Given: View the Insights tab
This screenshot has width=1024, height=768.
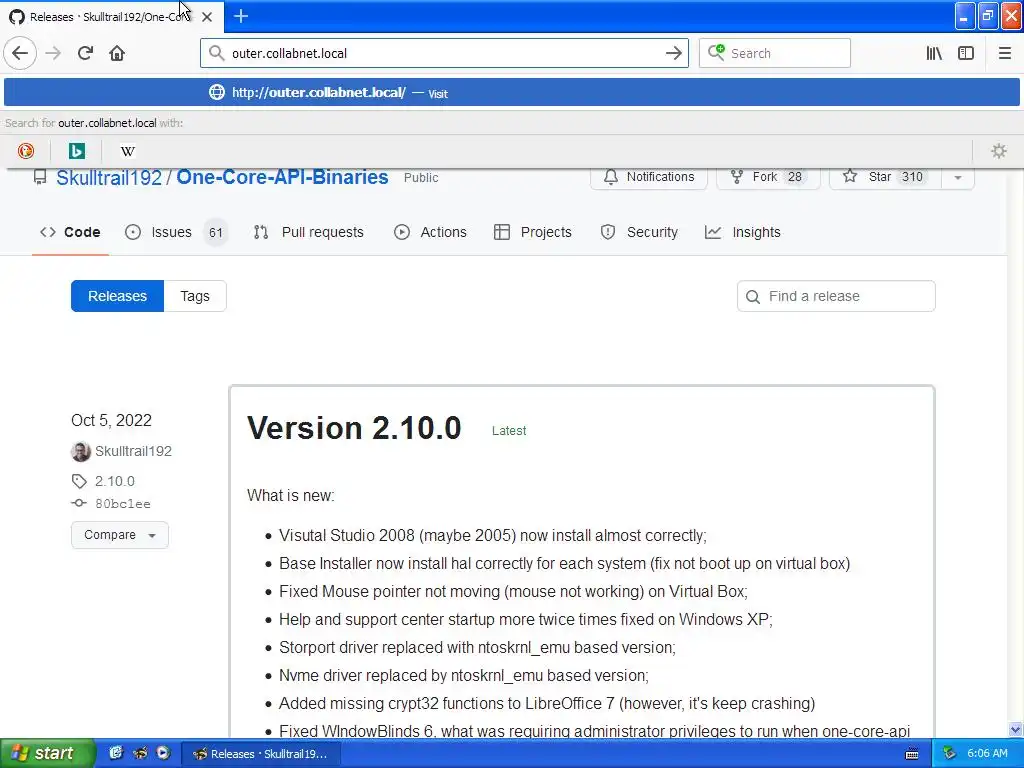Looking at the screenshot, I should click(743, 232).
